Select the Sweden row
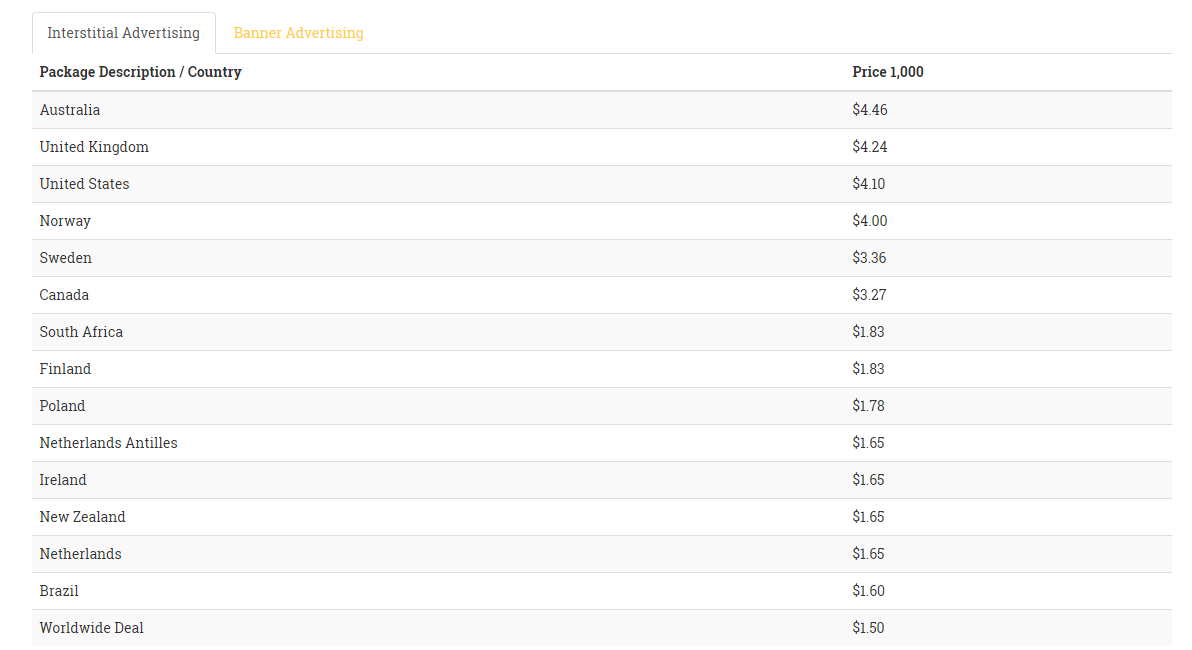 point(601,258)
